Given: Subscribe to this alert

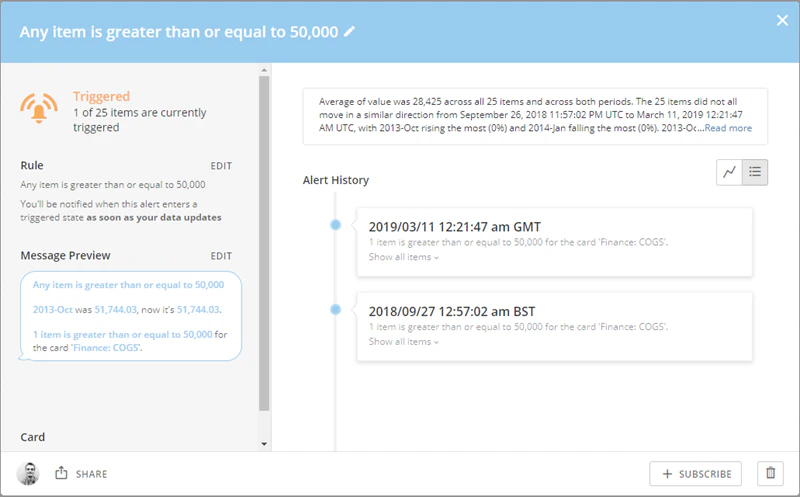Looking at the screenshot, I should click(695, 474).
